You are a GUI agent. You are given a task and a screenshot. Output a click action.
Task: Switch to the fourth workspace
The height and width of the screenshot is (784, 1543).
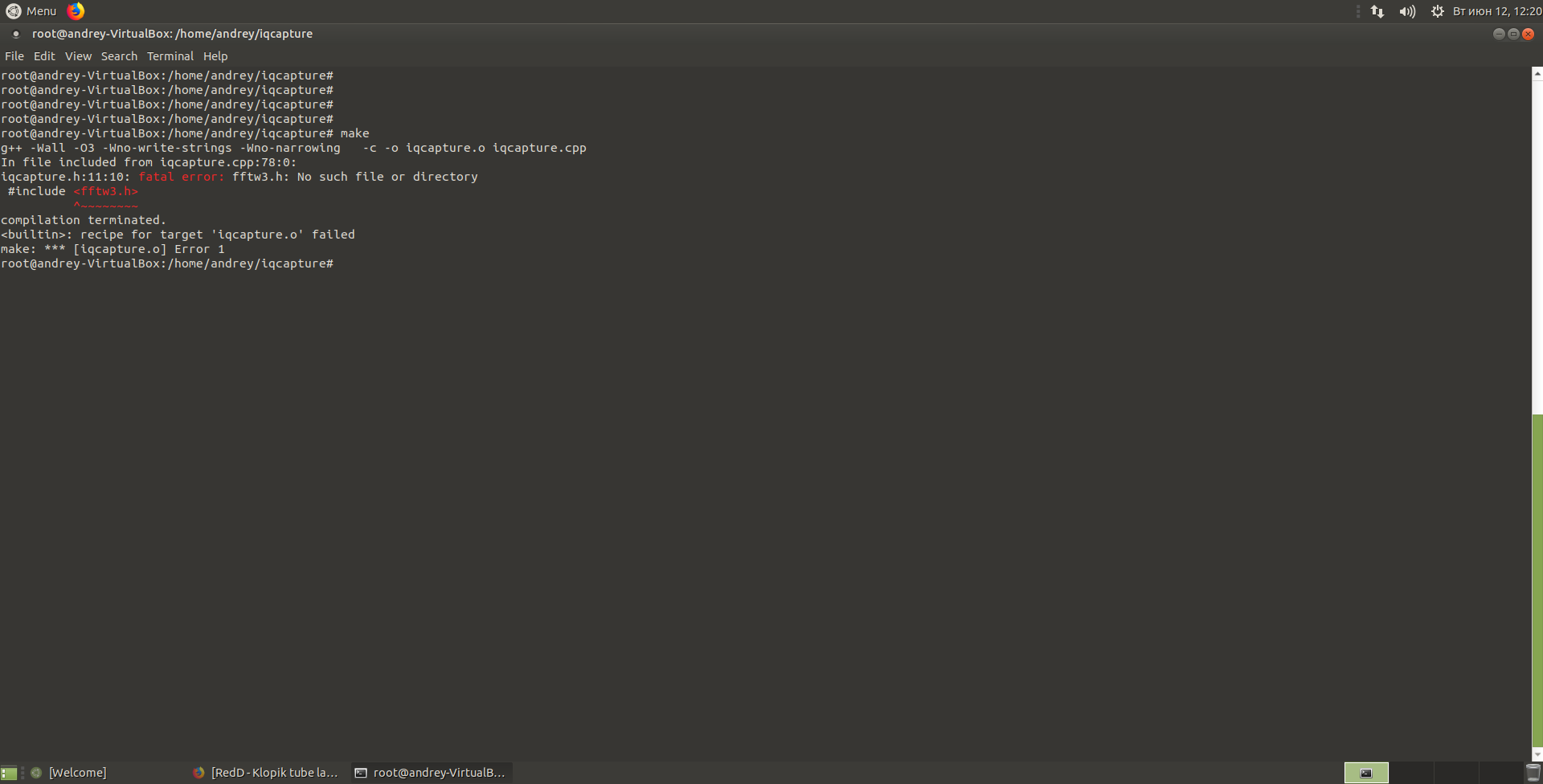pos(1501,773)
